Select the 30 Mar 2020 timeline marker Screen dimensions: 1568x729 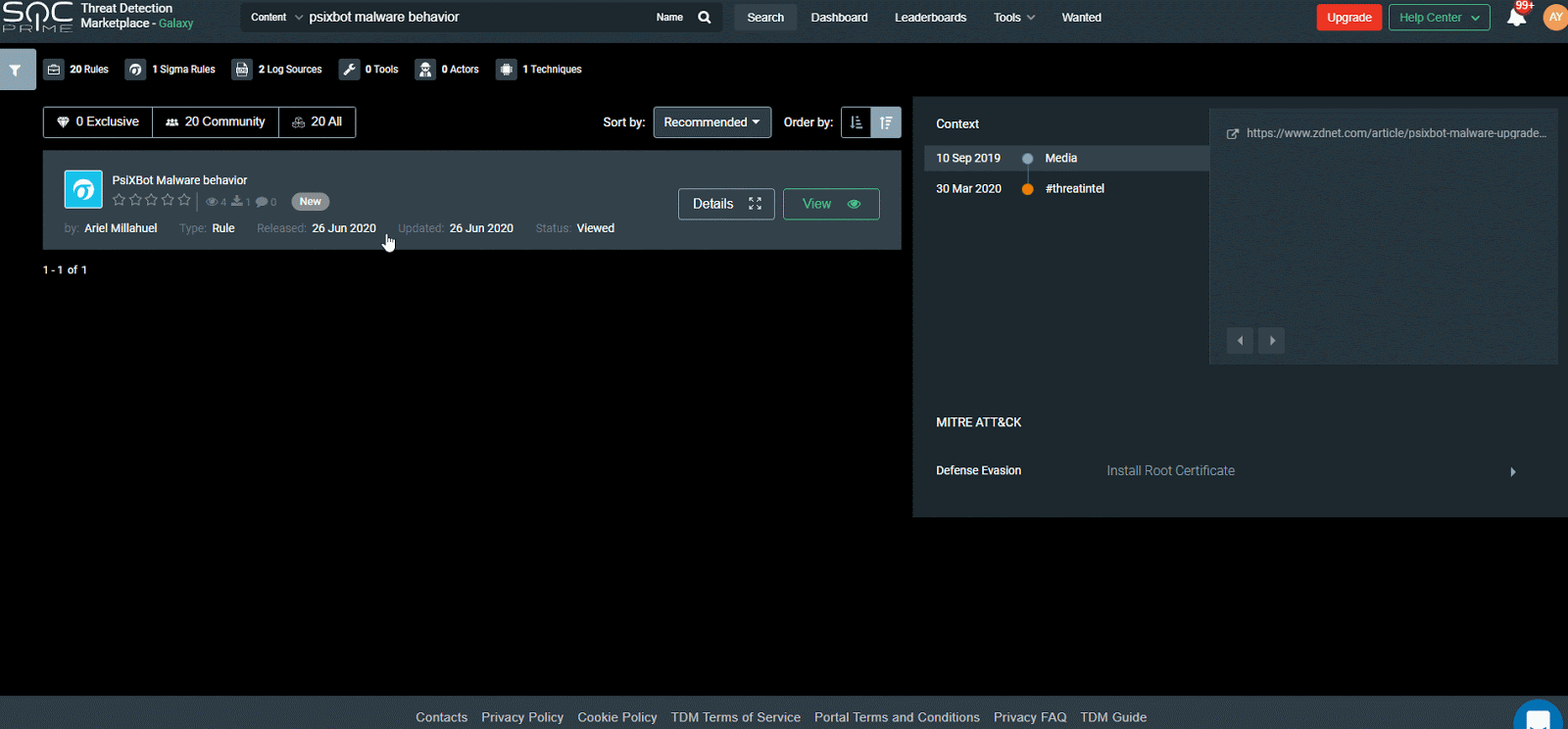(1027, 189)
